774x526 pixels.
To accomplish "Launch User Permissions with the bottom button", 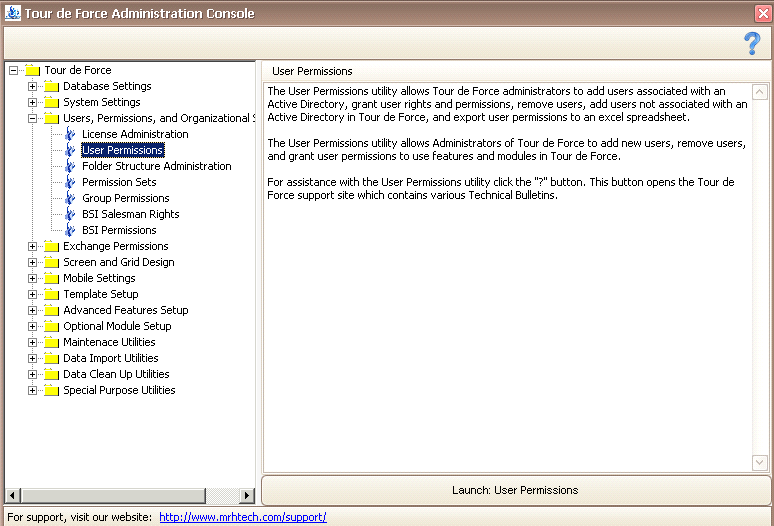I will click(515, 490).
